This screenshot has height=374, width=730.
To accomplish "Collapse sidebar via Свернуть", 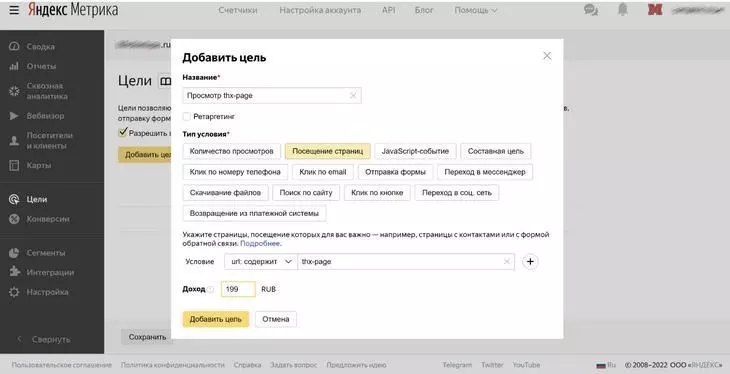I will coord(44,339).
